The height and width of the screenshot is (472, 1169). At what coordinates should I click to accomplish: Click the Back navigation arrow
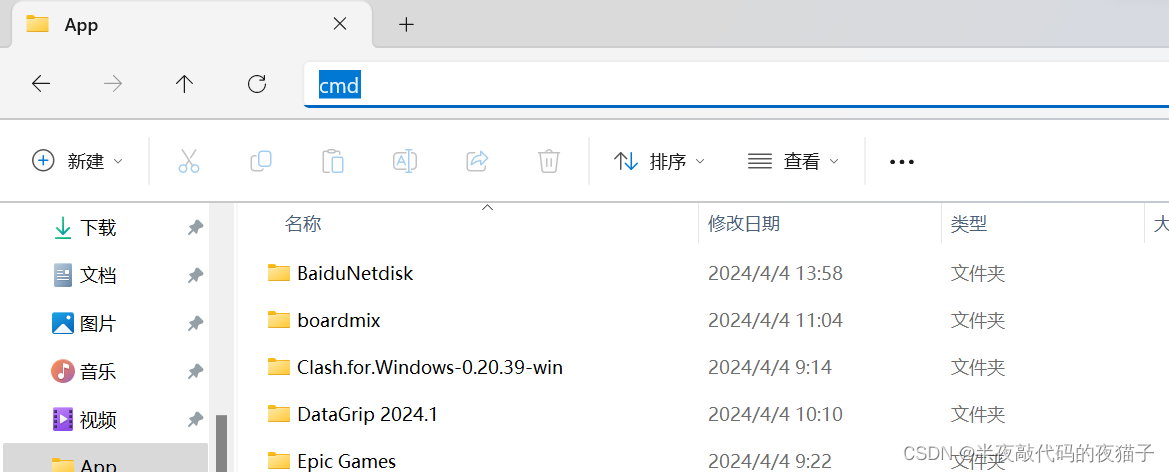pyautogui.click(x=41, y=84)
